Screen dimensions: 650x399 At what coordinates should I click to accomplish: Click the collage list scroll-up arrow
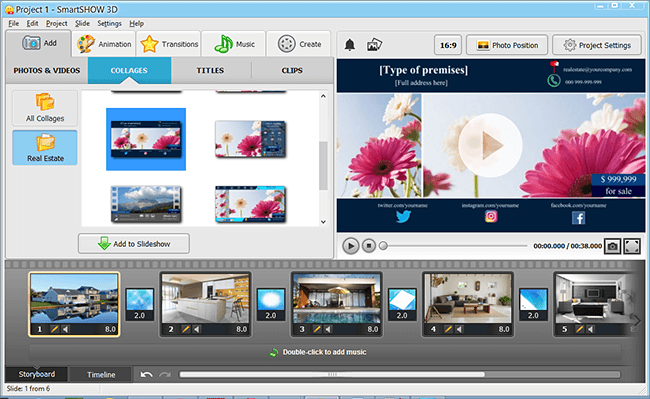point(323,96)
